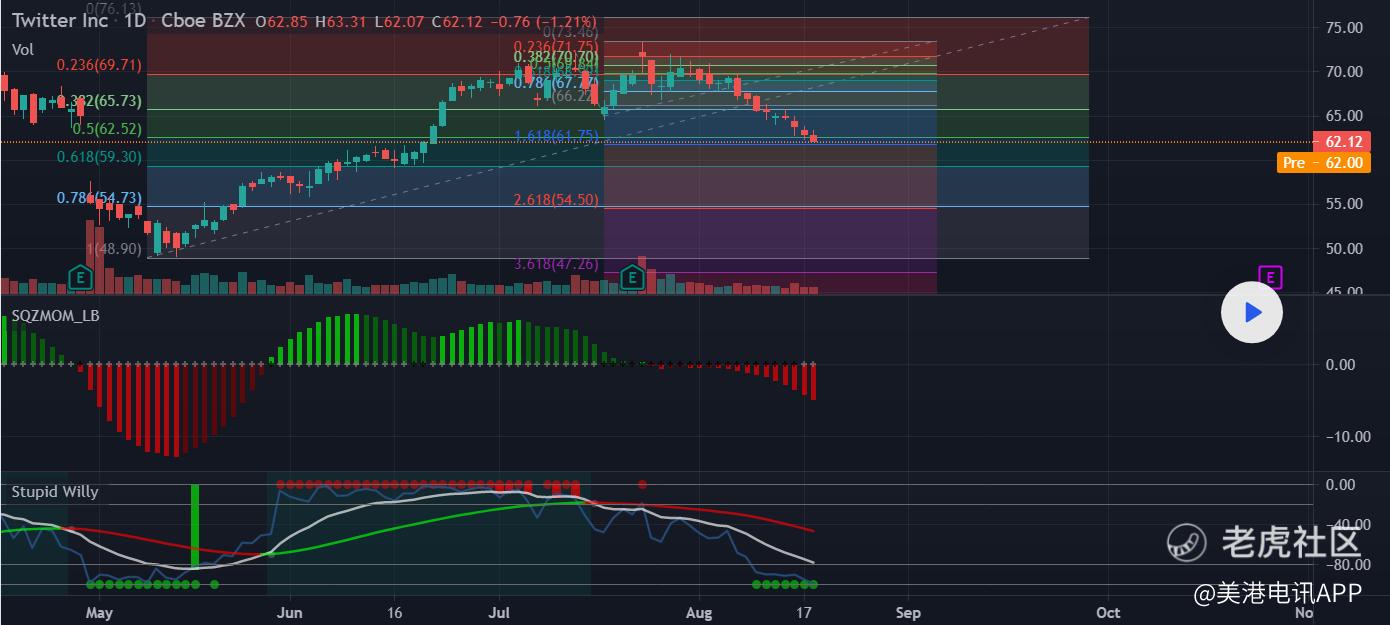Click the 2.618(54.50) extension label
This screenshot has width=1390, height=625.
click(556, 200)
